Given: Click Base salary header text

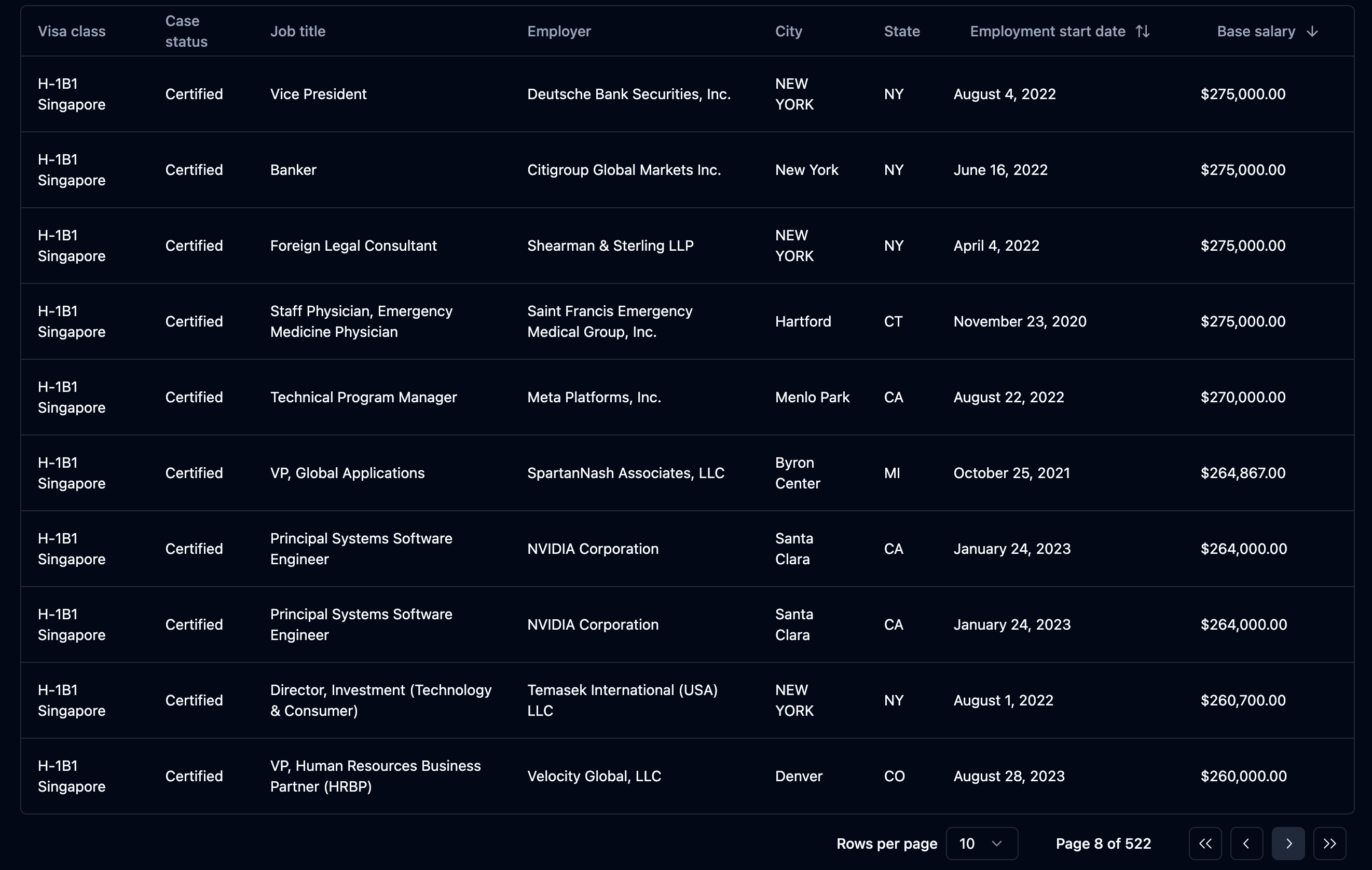Looking at the screenshot, I should click(1256, 31).
